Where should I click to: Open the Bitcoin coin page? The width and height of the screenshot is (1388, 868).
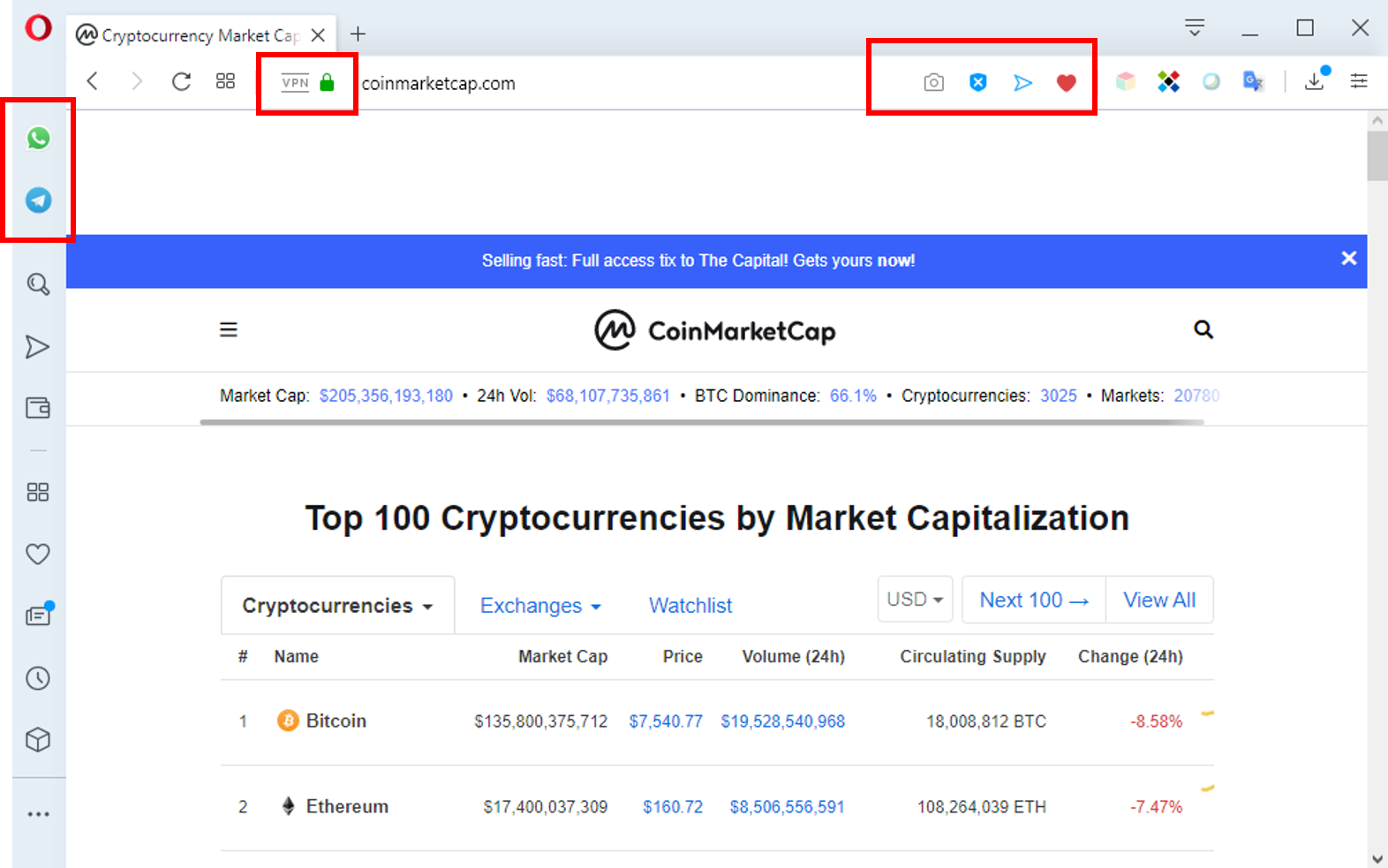point(336,721)
